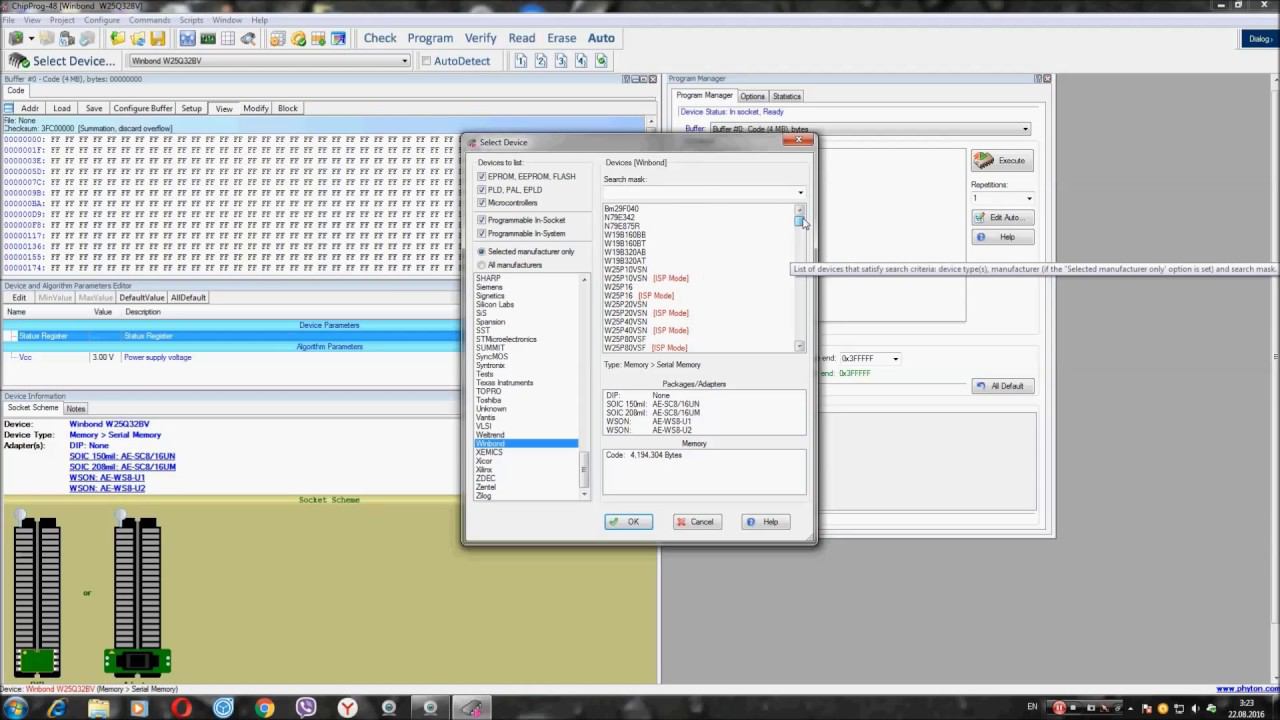Select W25P16 [ISP Mode] in device list
Image resolution: width=1280 pixels, height=720 pixels.
tap(639, 296)
